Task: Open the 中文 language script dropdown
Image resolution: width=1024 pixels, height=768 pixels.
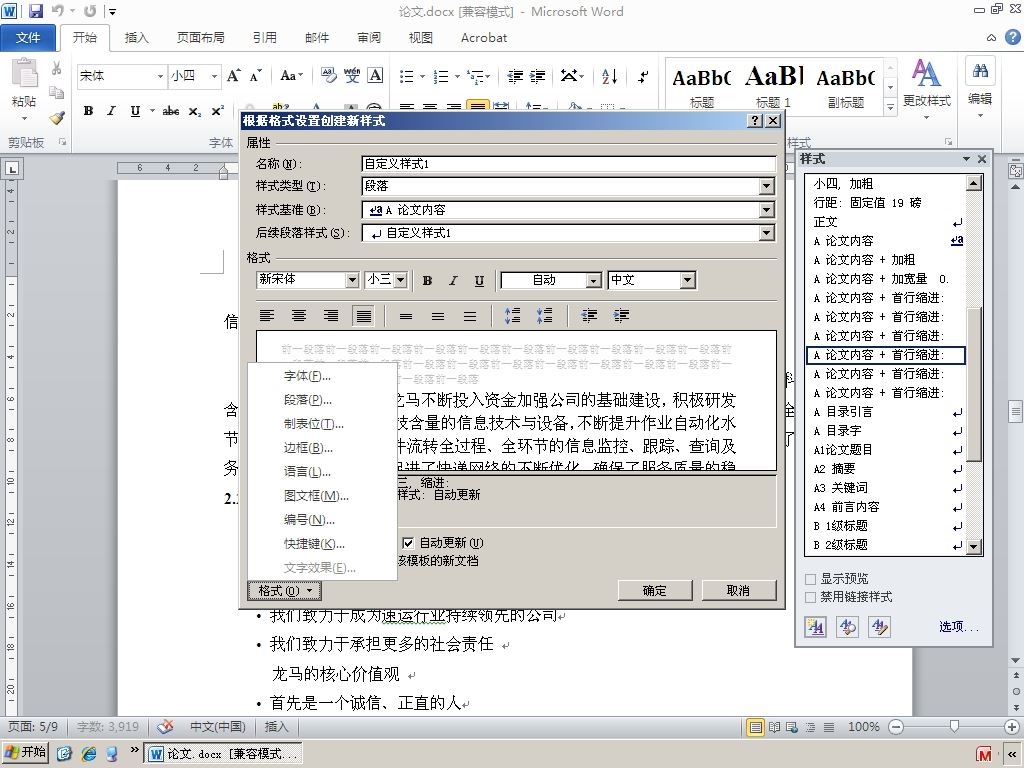Action: point(687,280)
